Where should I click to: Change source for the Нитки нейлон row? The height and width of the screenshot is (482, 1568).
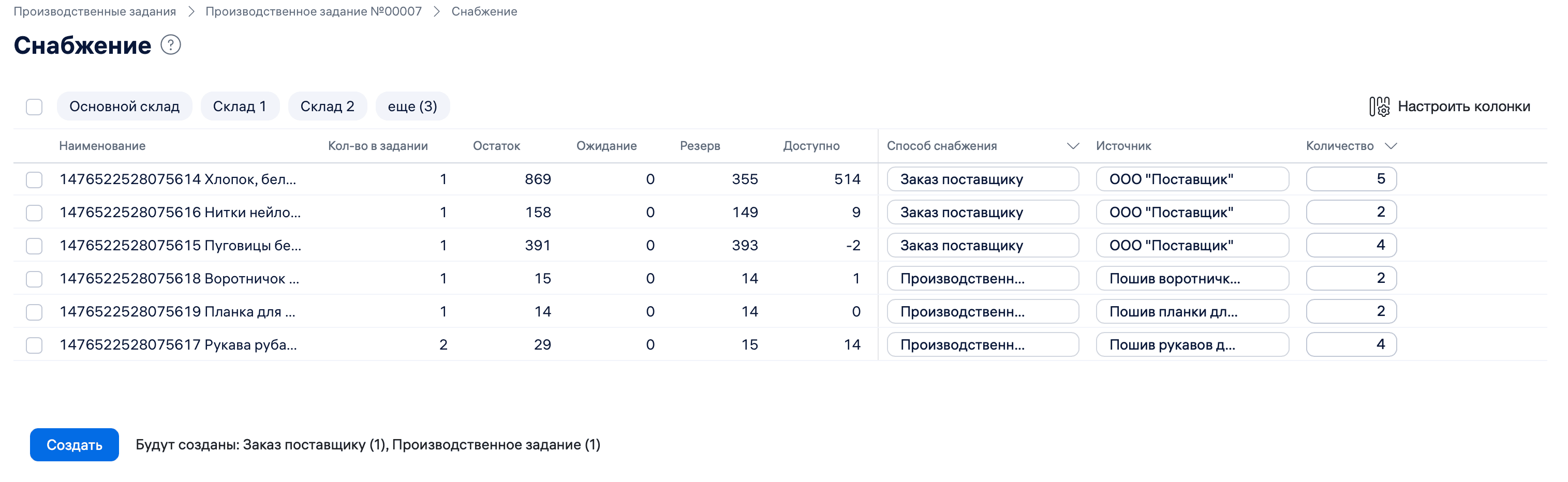coord(1191,213)
